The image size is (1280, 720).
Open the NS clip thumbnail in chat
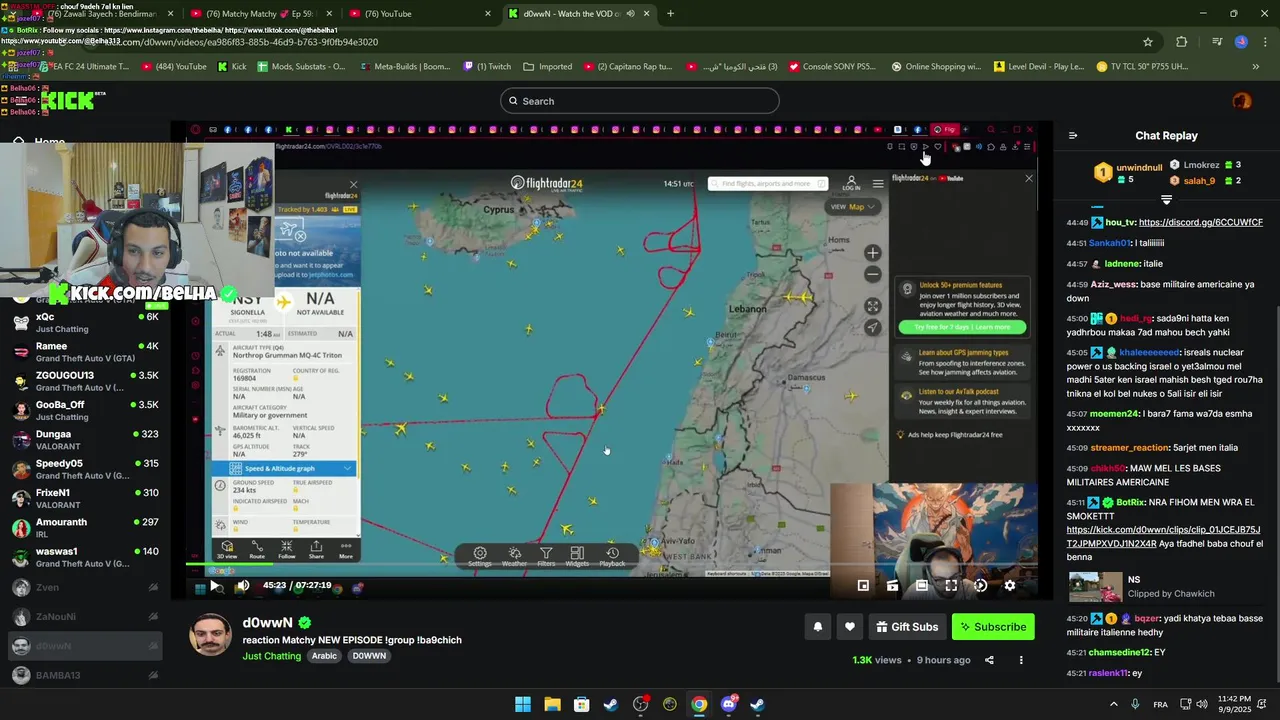pos(1095,586)
